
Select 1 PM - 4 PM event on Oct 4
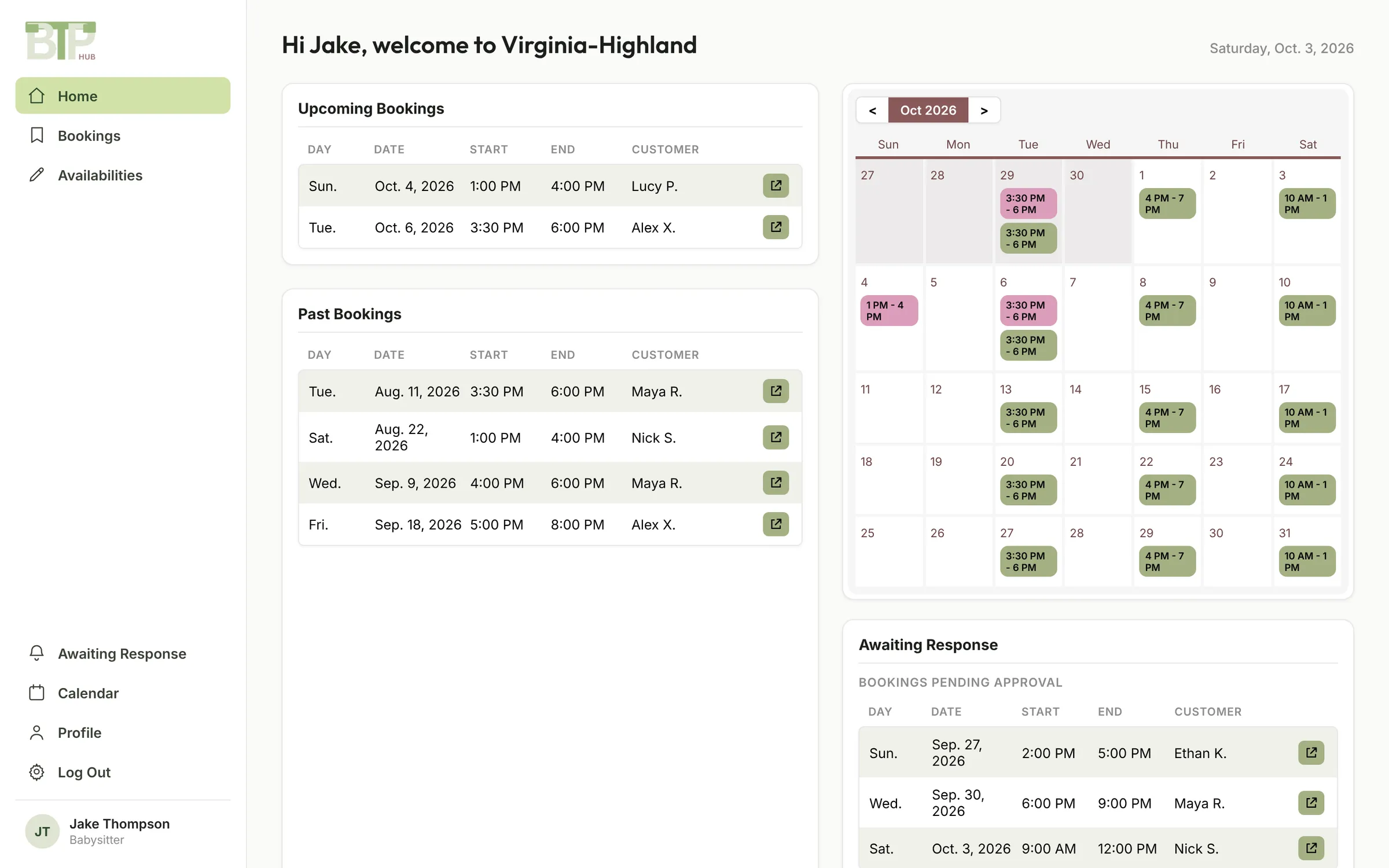click(x=889, y=311)
